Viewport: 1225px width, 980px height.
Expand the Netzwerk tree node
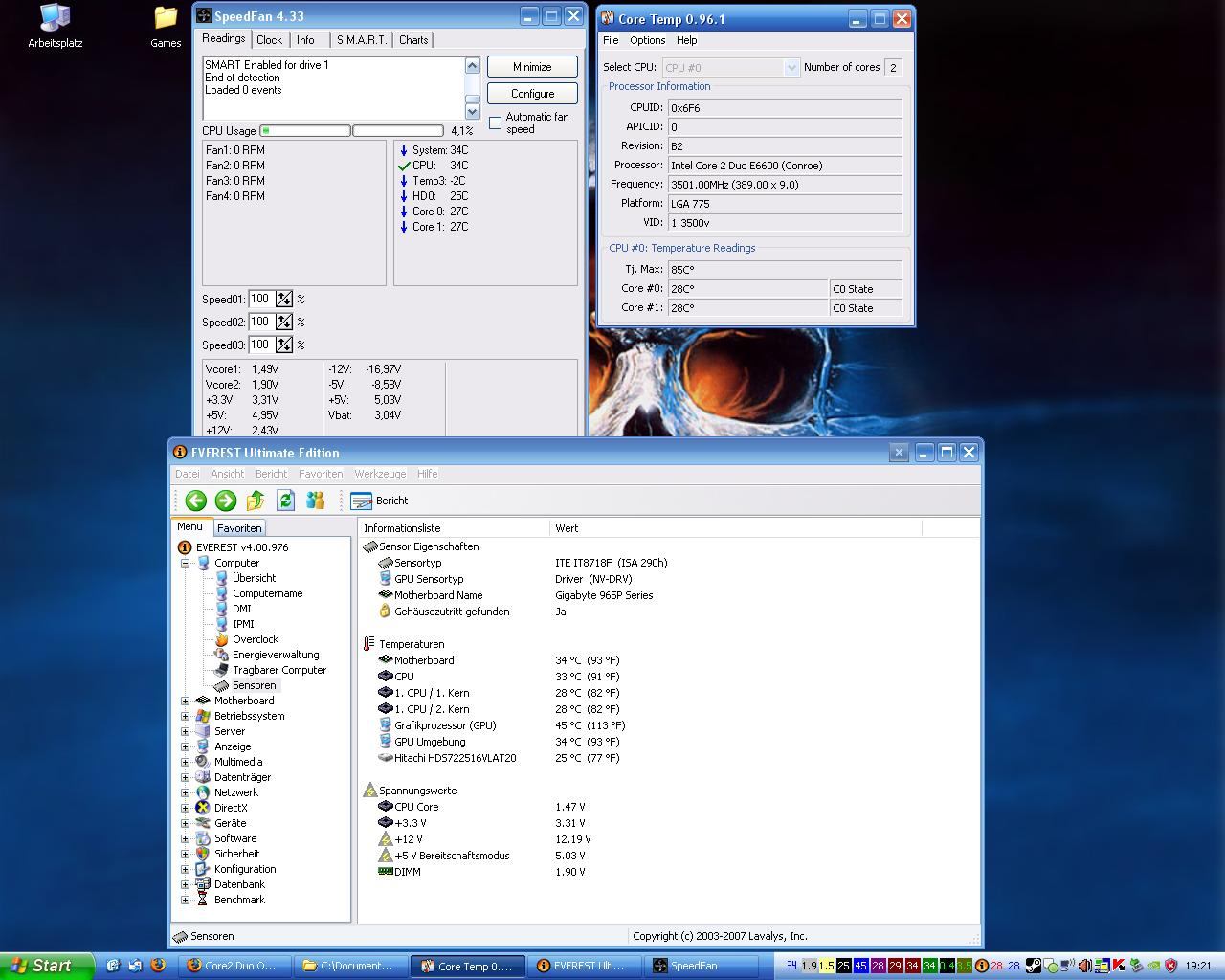(x=186, y=792)
